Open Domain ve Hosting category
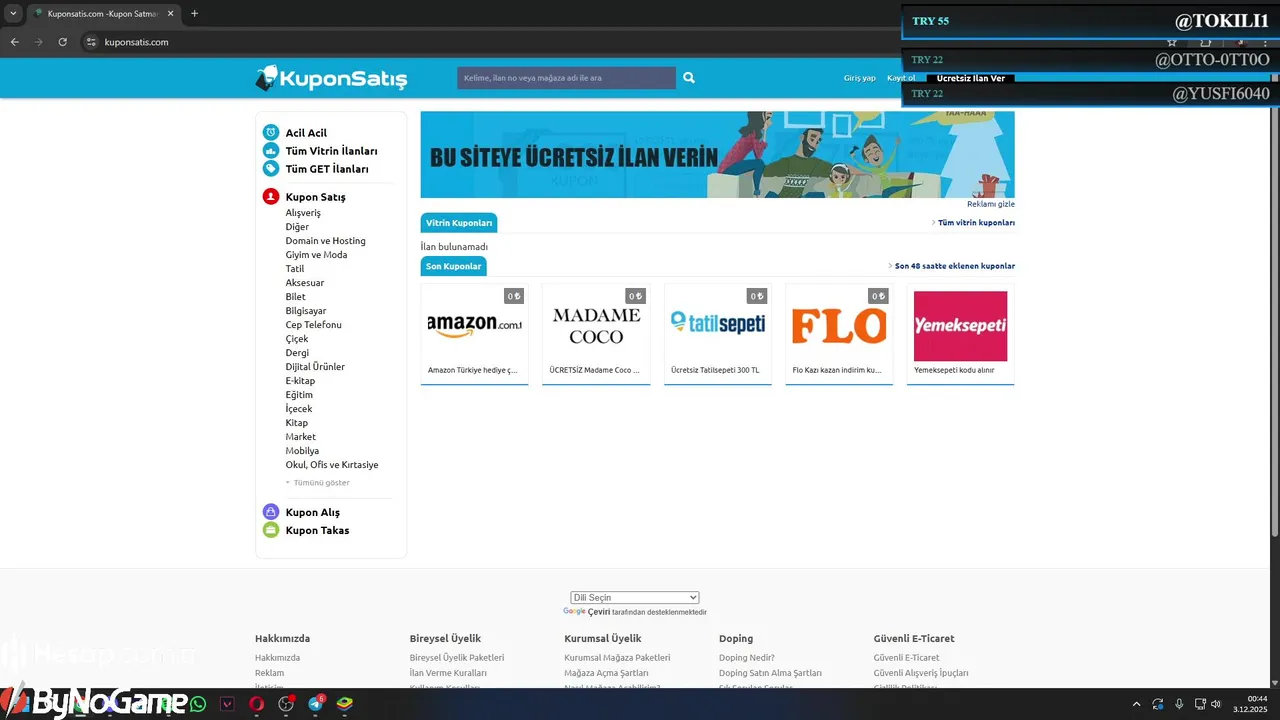 click(326, 241)
